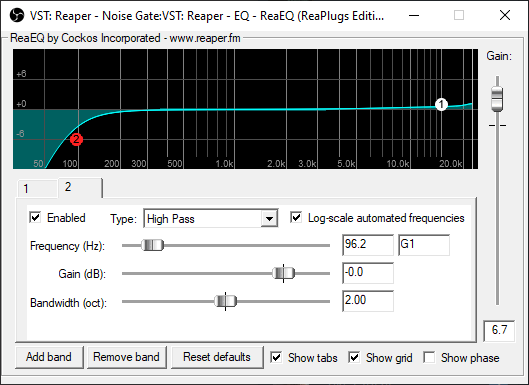Click the OBS logo icon in title bar

pos(17,15)
